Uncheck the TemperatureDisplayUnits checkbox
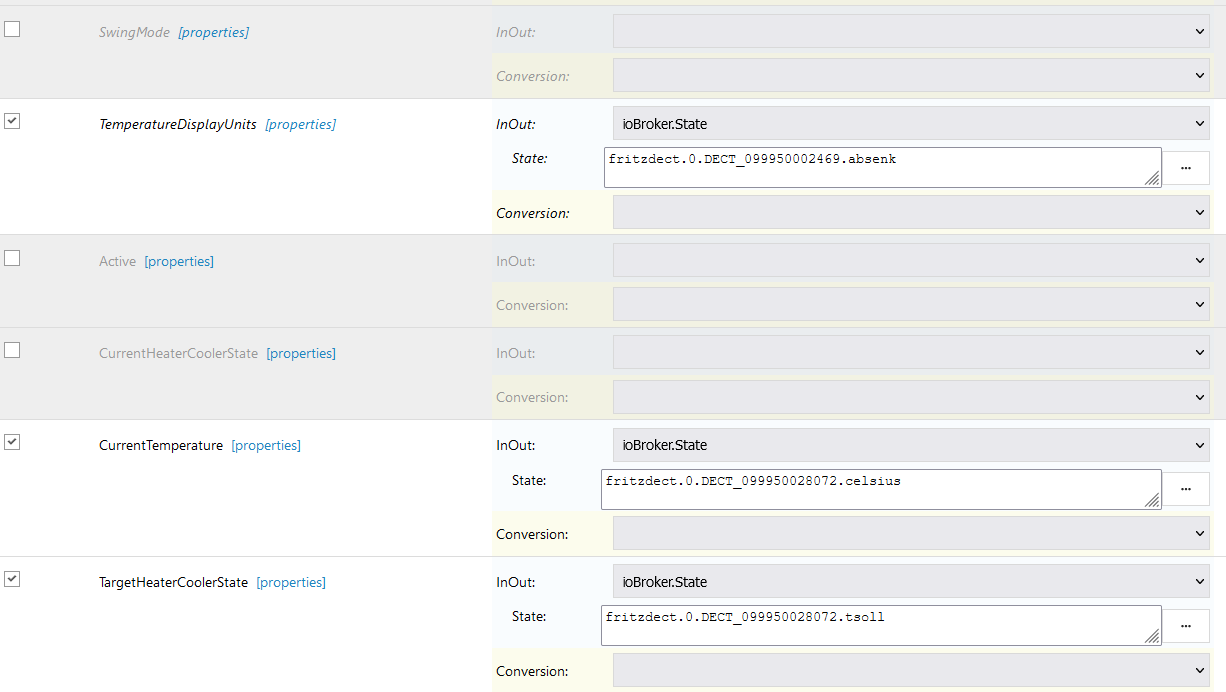 point(12,121)
